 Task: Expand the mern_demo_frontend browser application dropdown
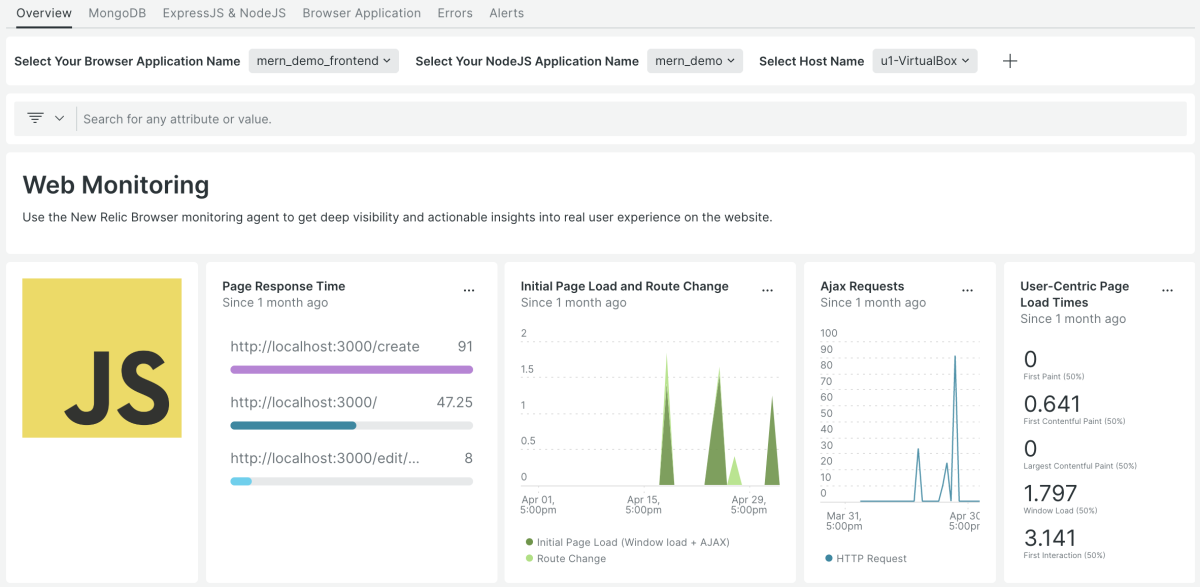coord(323,61)
